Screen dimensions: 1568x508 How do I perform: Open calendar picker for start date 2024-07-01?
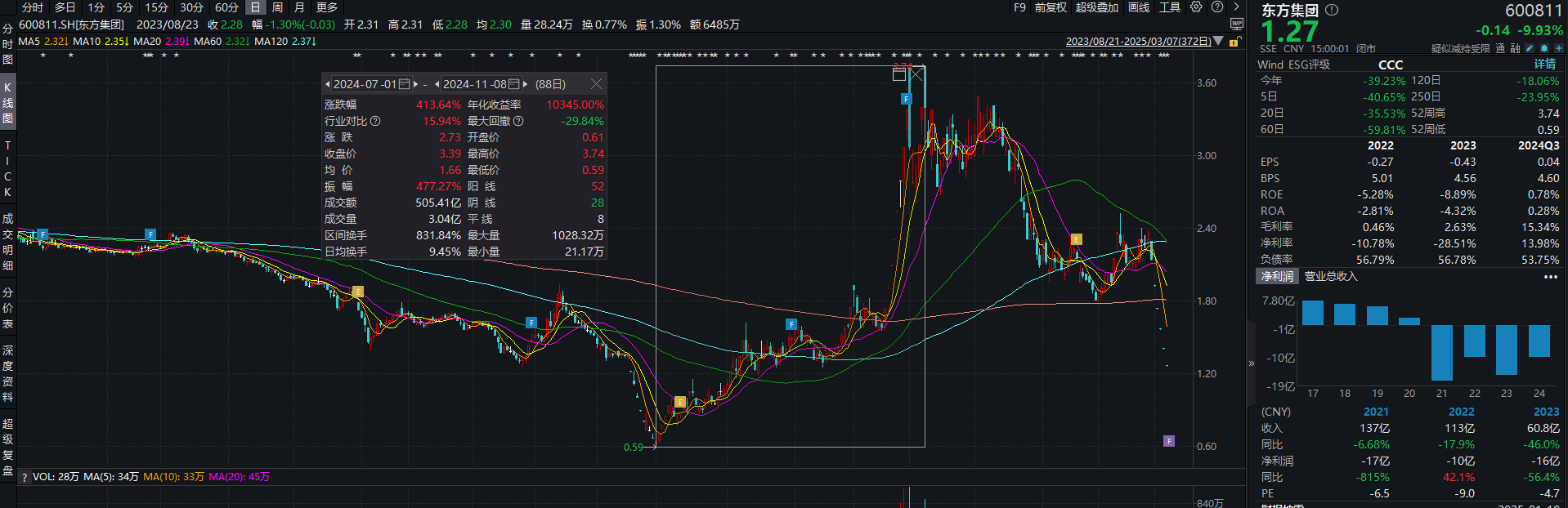(x=404, y=84)
